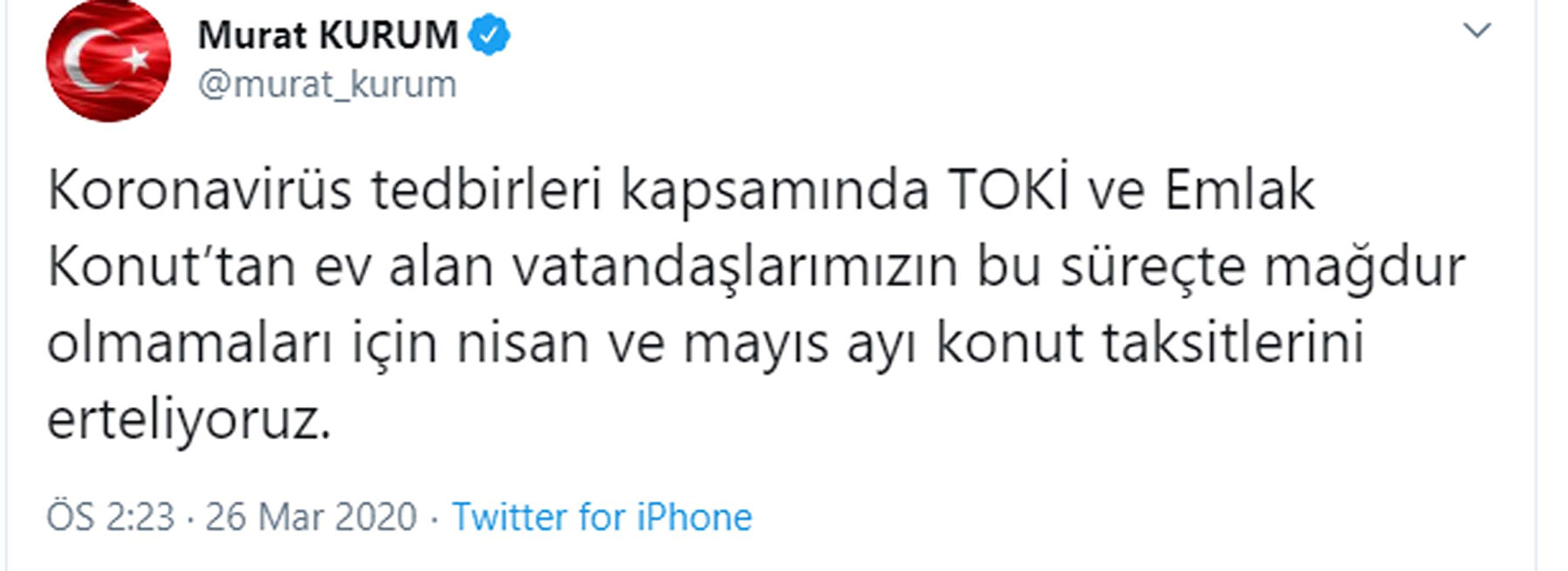Click the word mayıs in the tweet
The width and height of the screenshot is (1568, 571).
pos(755,343)
